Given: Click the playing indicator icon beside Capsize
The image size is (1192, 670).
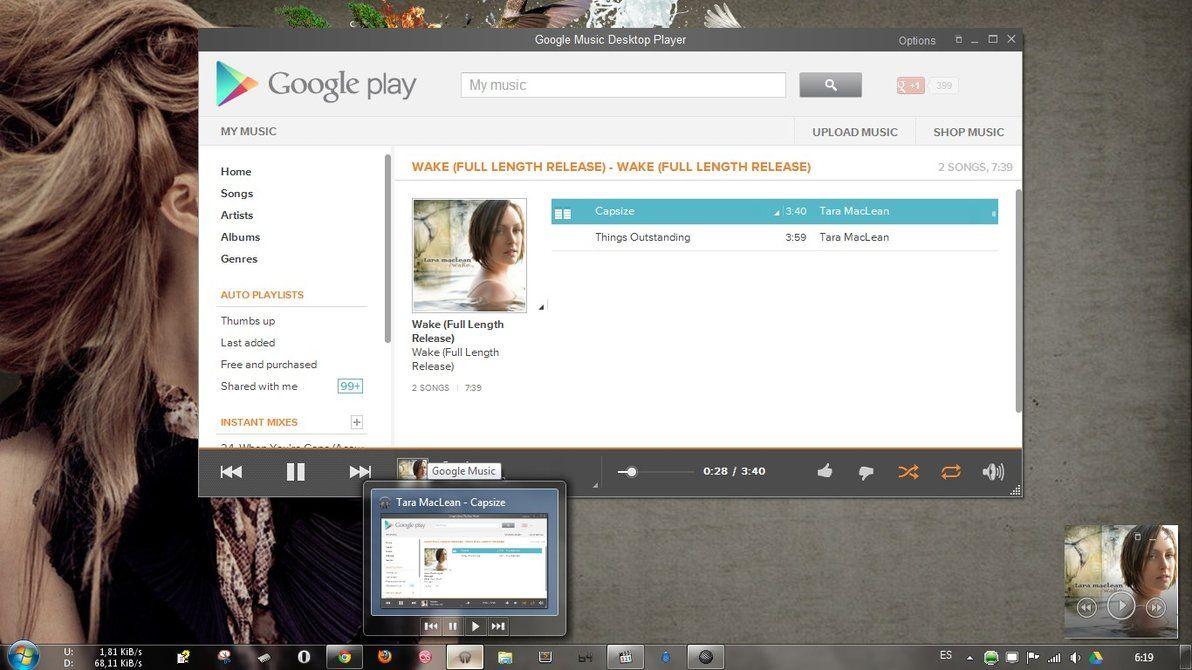Looking at the screenshot, I should pos(563,214).
